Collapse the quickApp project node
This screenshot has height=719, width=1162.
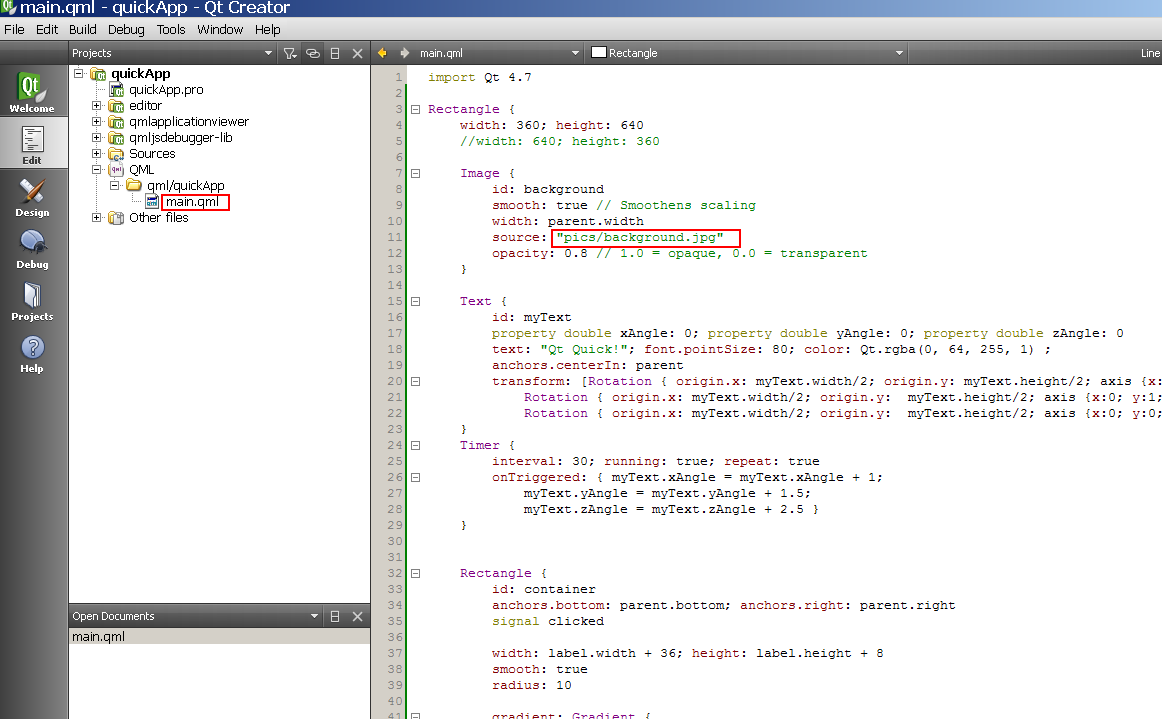coord(79,73)
